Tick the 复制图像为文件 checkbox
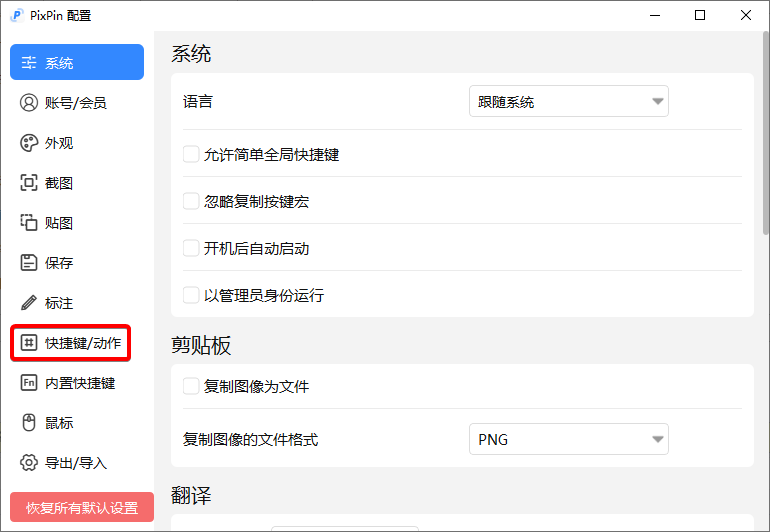 [191, 386]
